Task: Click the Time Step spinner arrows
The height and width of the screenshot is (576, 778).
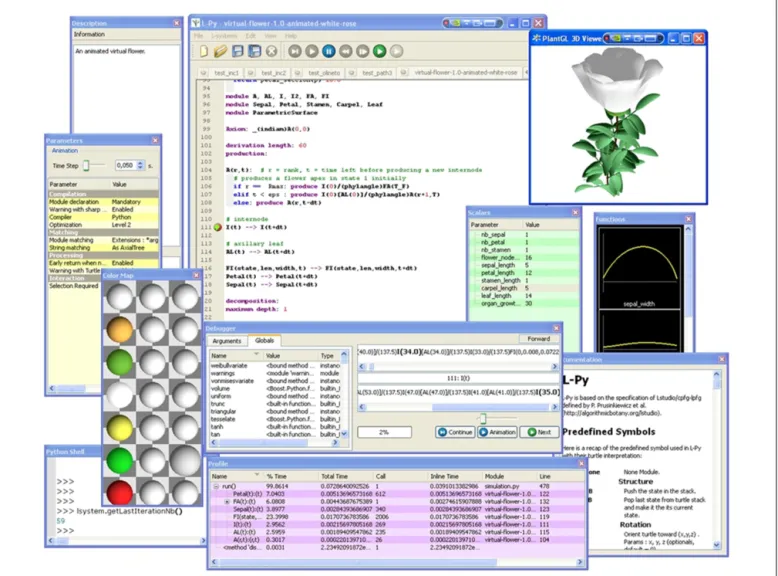Action: [140, 165]
